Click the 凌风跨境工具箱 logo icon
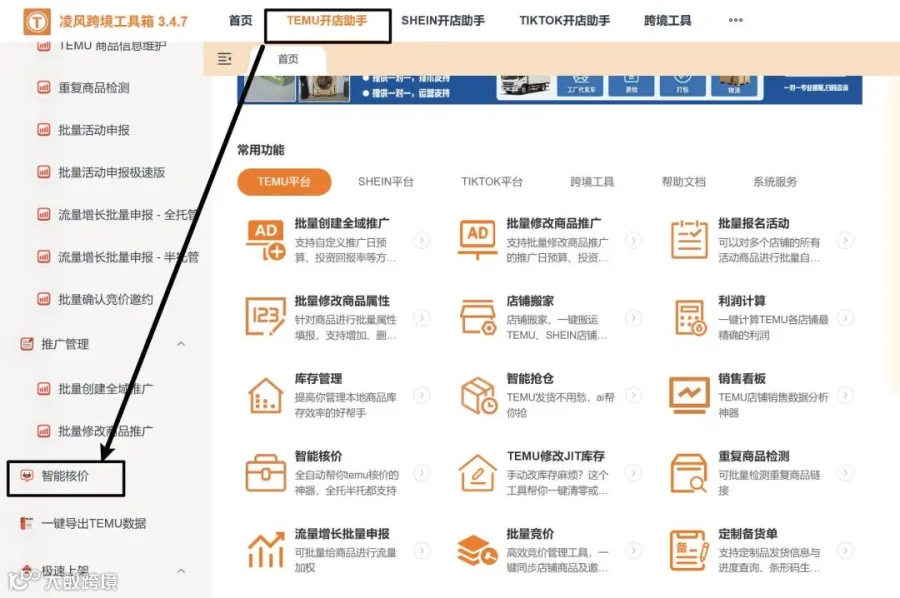 37,22
